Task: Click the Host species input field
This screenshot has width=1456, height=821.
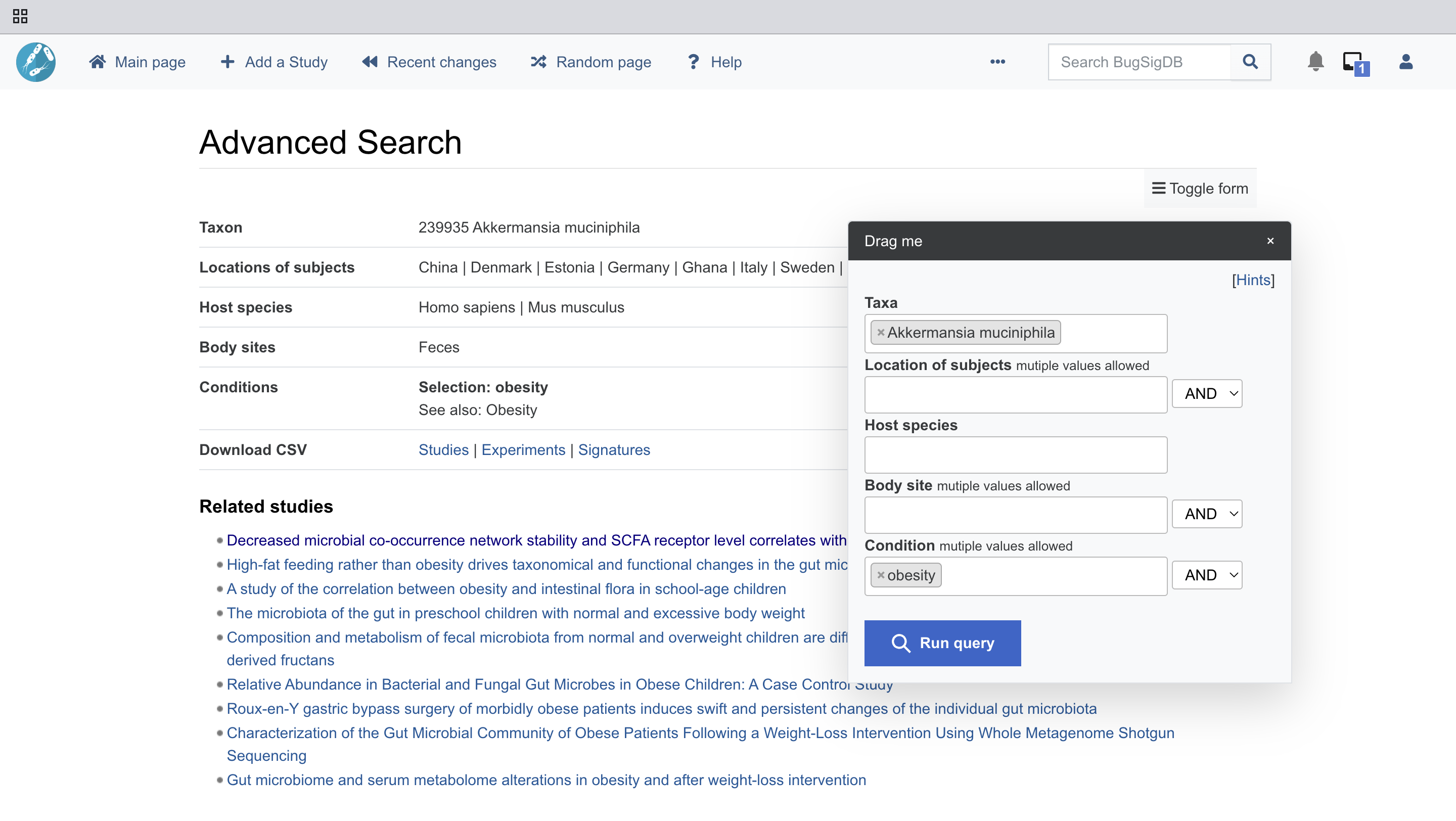Action: point(1015,455)
